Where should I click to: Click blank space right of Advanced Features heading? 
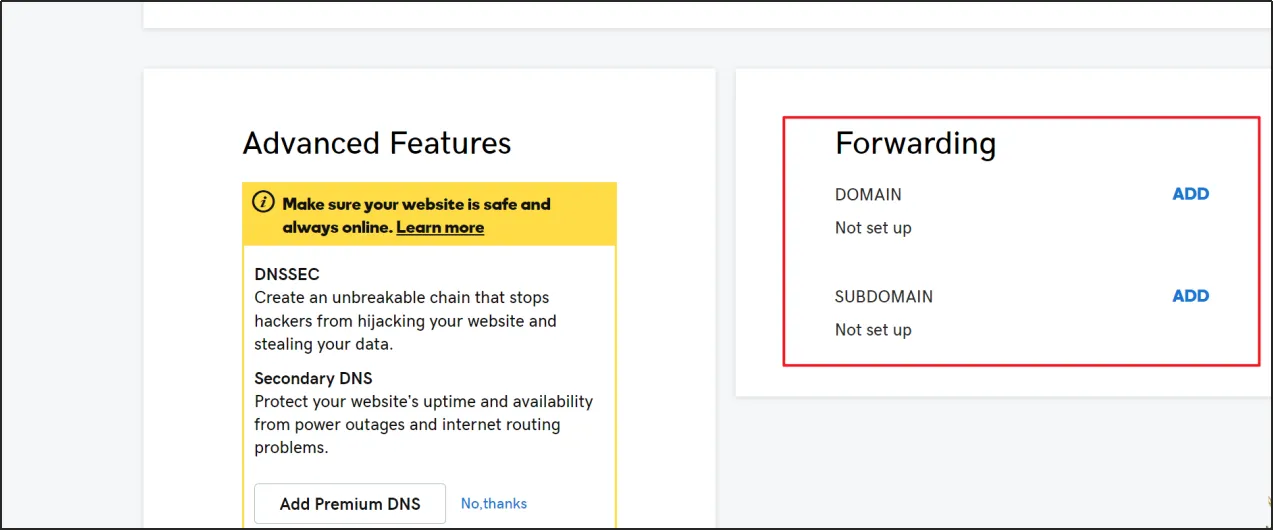[610, 143]
